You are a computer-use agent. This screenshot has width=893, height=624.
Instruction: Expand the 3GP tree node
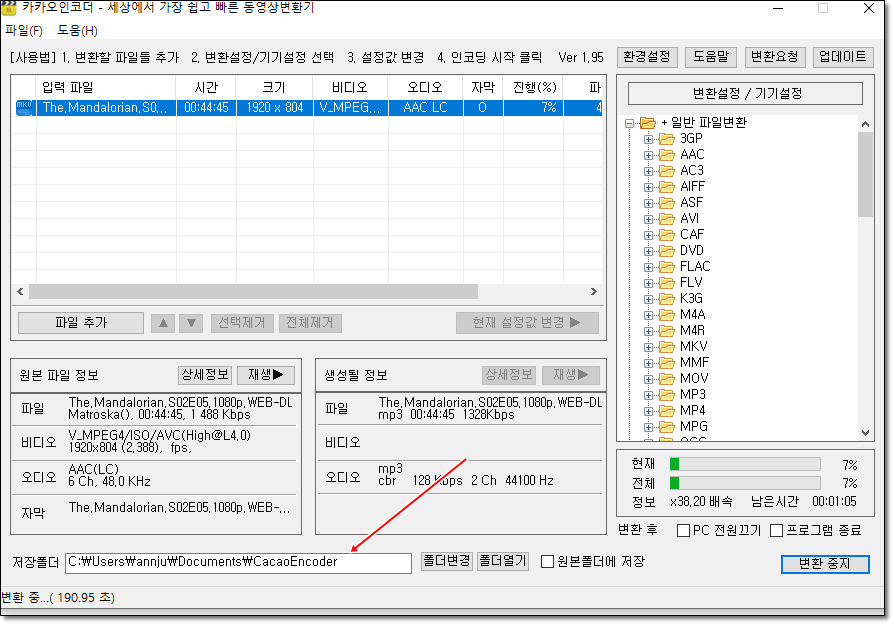pos(648,139)
